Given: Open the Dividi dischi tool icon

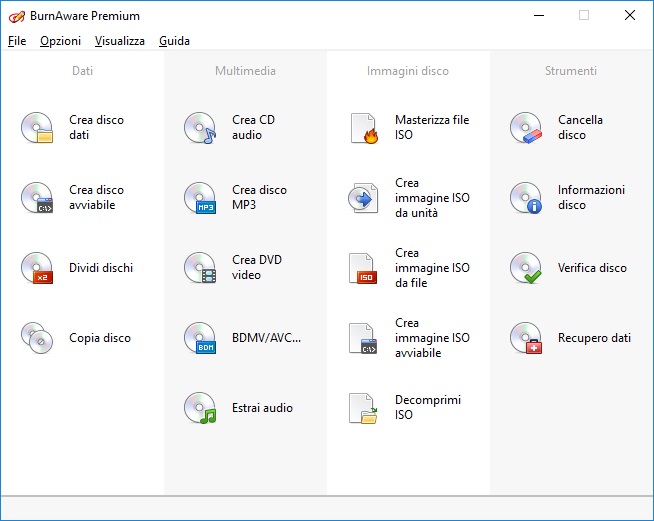Looking at the screenshot, I should point(37,268).
